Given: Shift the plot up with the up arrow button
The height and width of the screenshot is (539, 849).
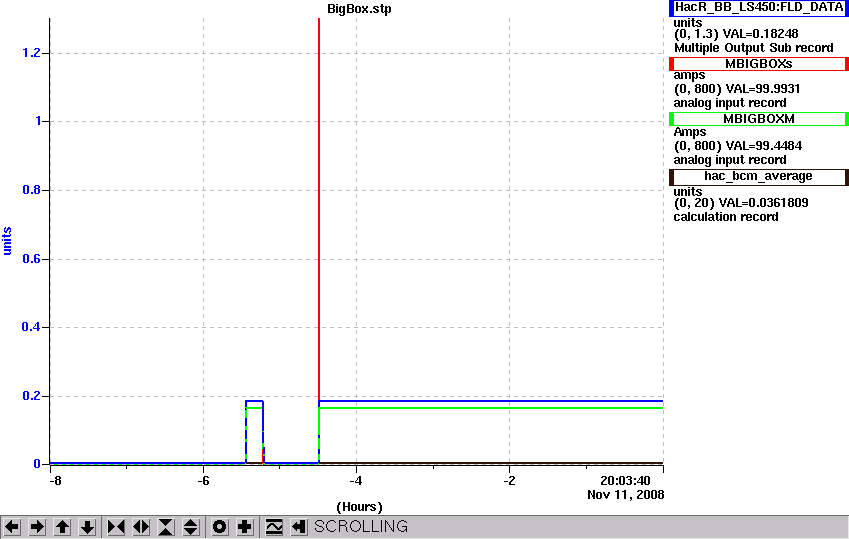Looking at the screenshot, I should point(62,527).
